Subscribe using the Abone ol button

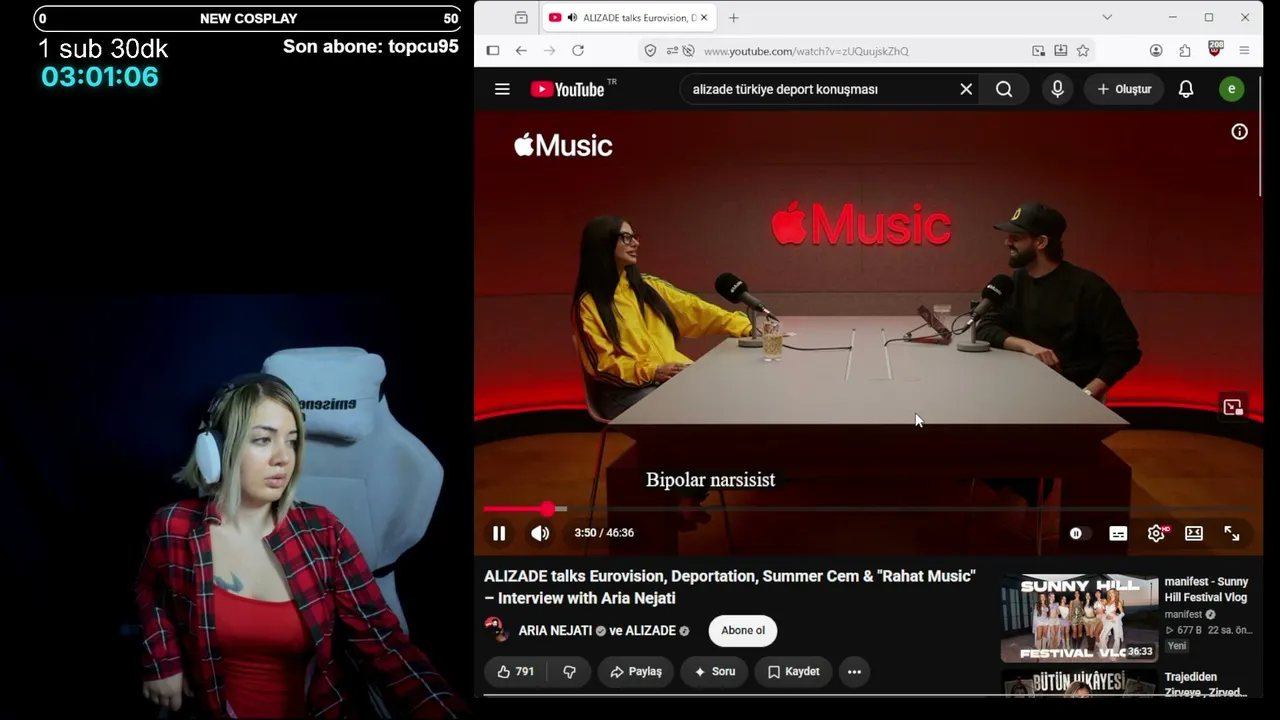point(743,631)
